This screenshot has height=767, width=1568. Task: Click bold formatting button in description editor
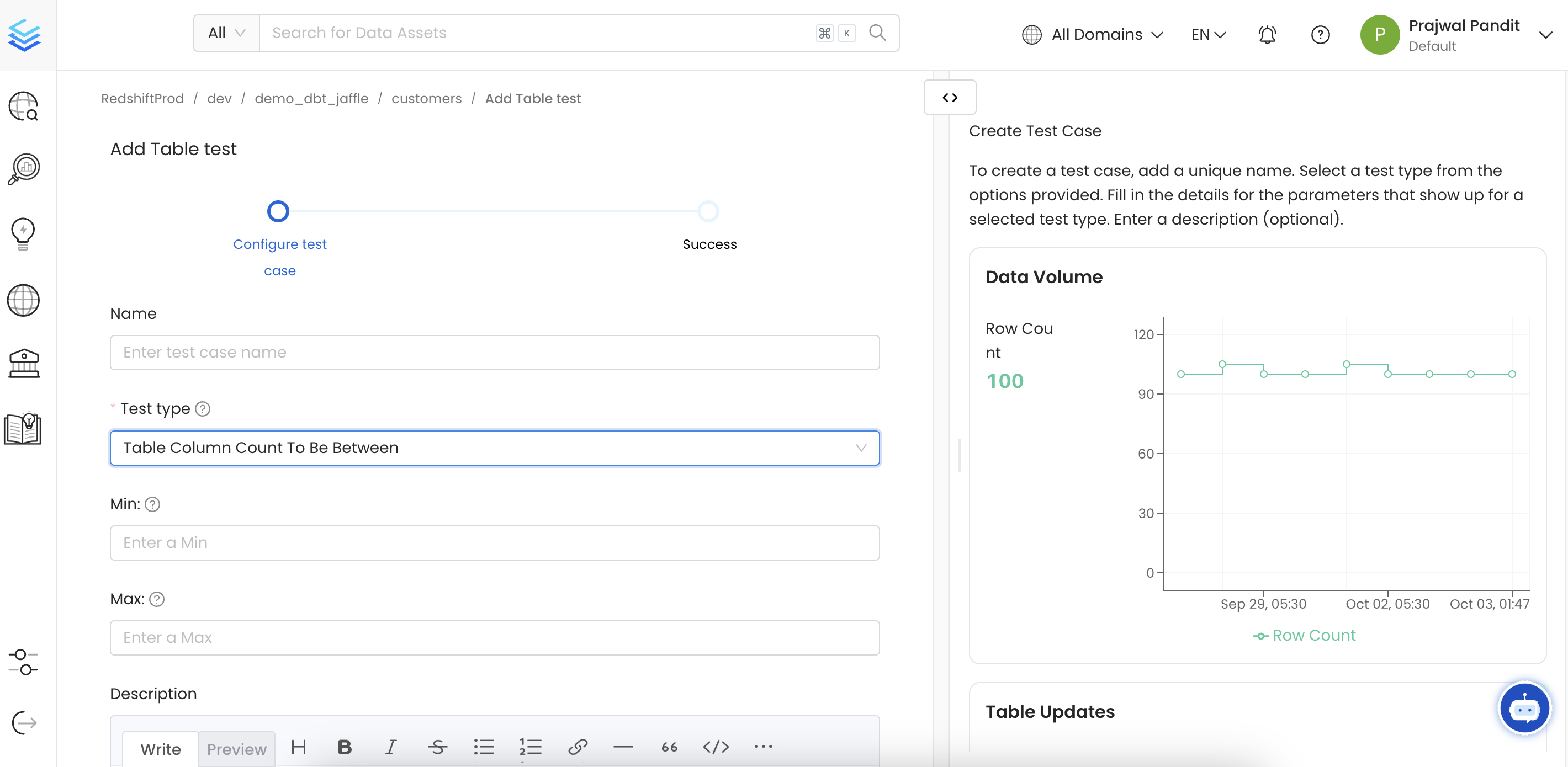345,747
